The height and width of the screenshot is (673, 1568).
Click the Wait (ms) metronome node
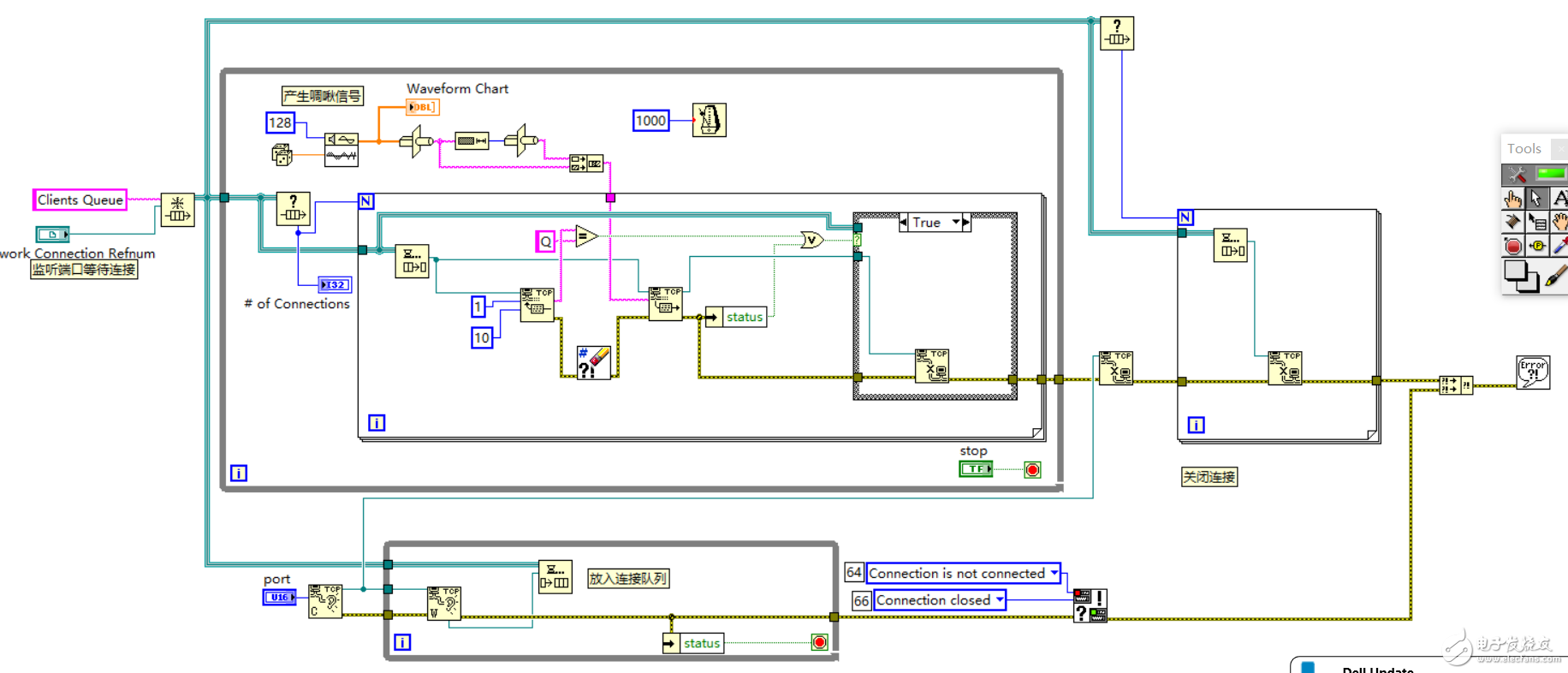click(709, 120)
